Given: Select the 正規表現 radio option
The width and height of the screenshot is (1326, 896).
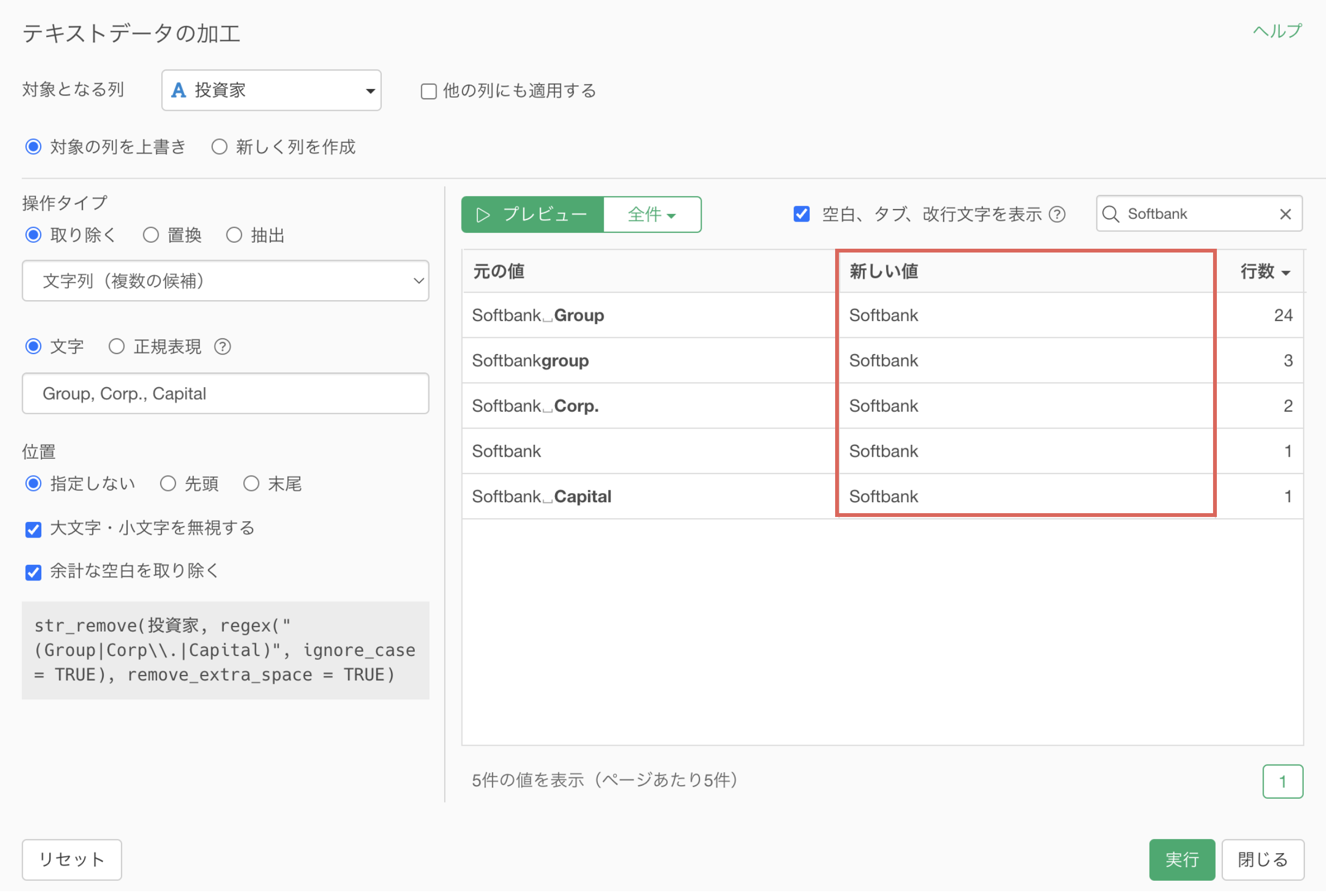Looking at the screenshot, I should 116,346.
